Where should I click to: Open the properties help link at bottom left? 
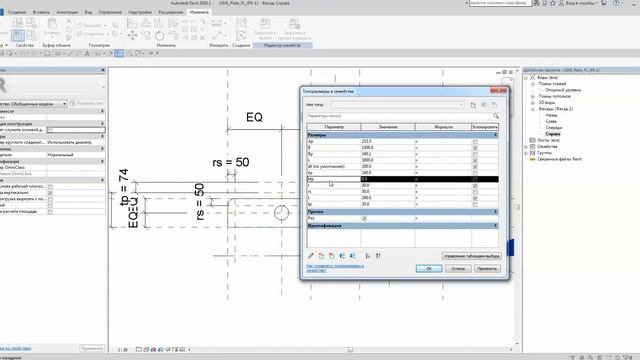(16, 348)
